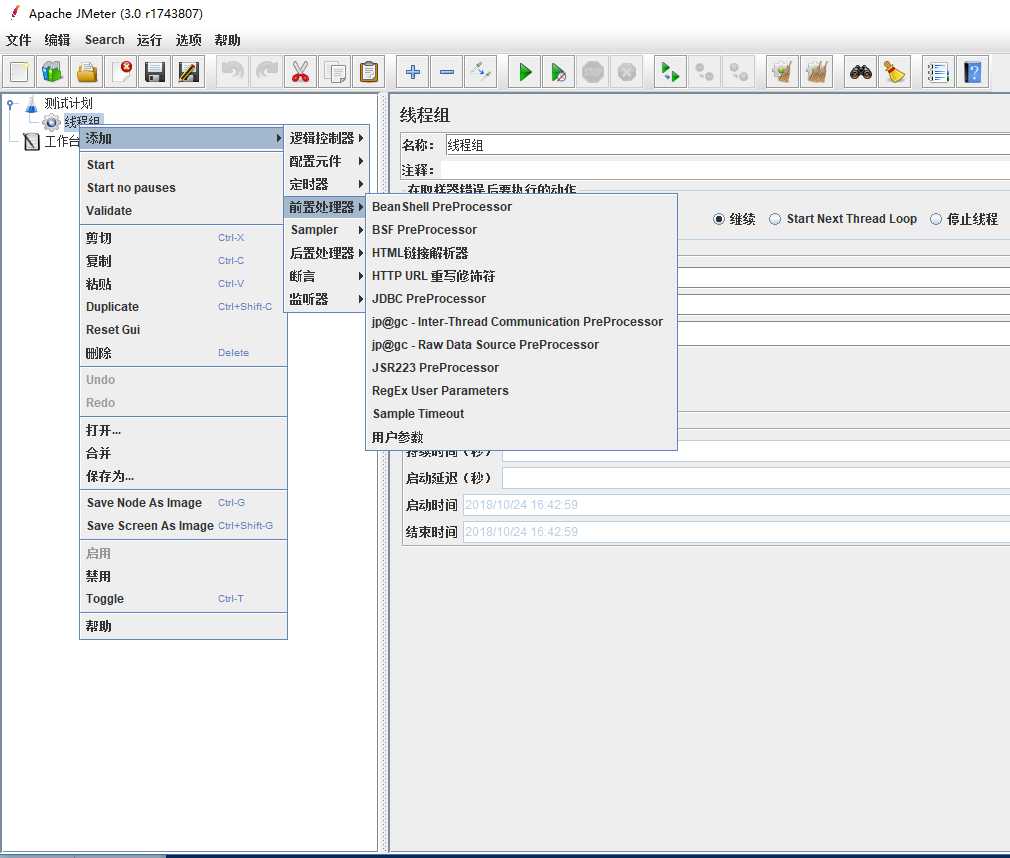Expand the 监听器 submenu

[x=326, y=300]
